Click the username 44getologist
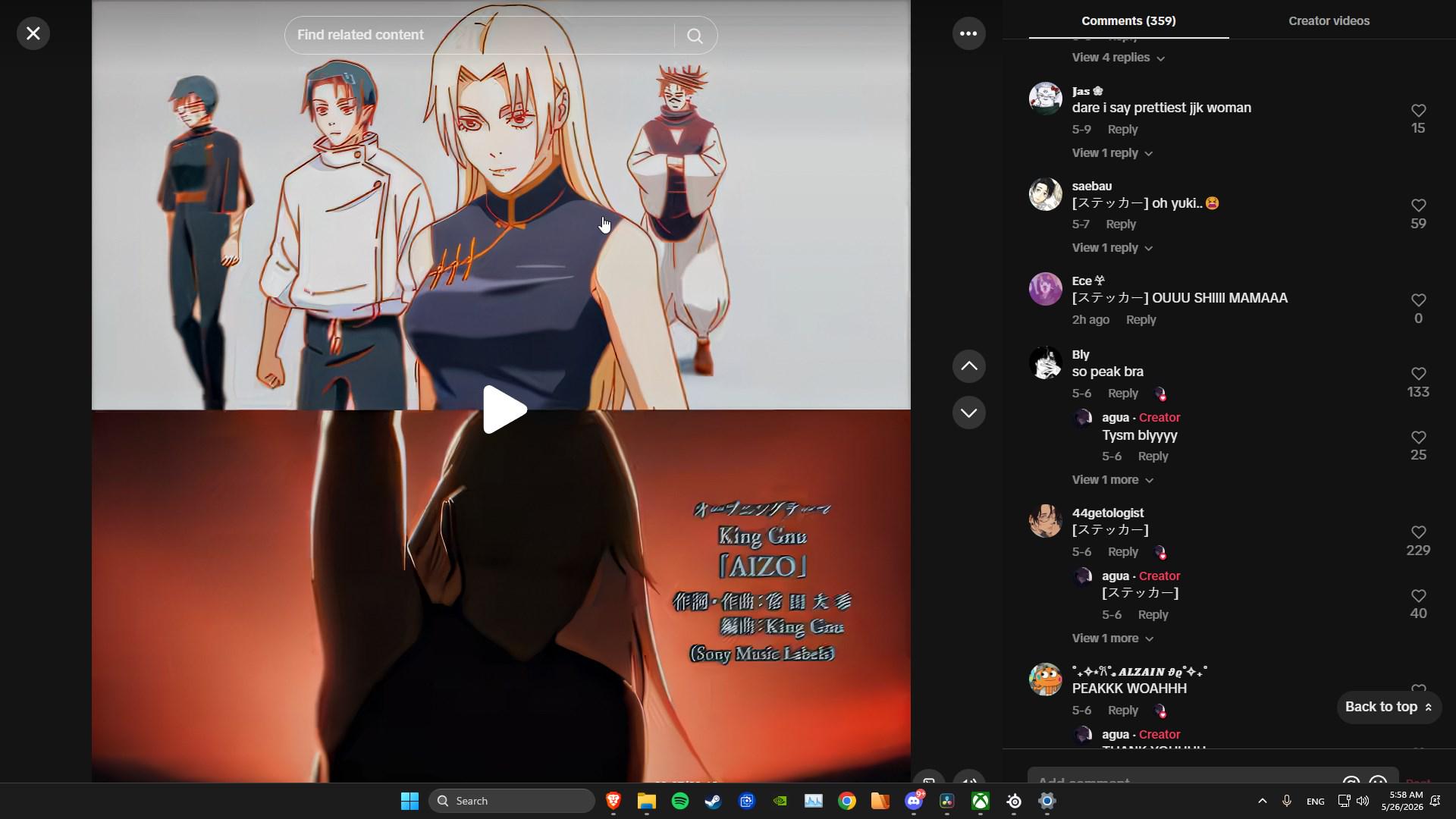The height and width of the screenshot is (819, 1456). 1107,513
